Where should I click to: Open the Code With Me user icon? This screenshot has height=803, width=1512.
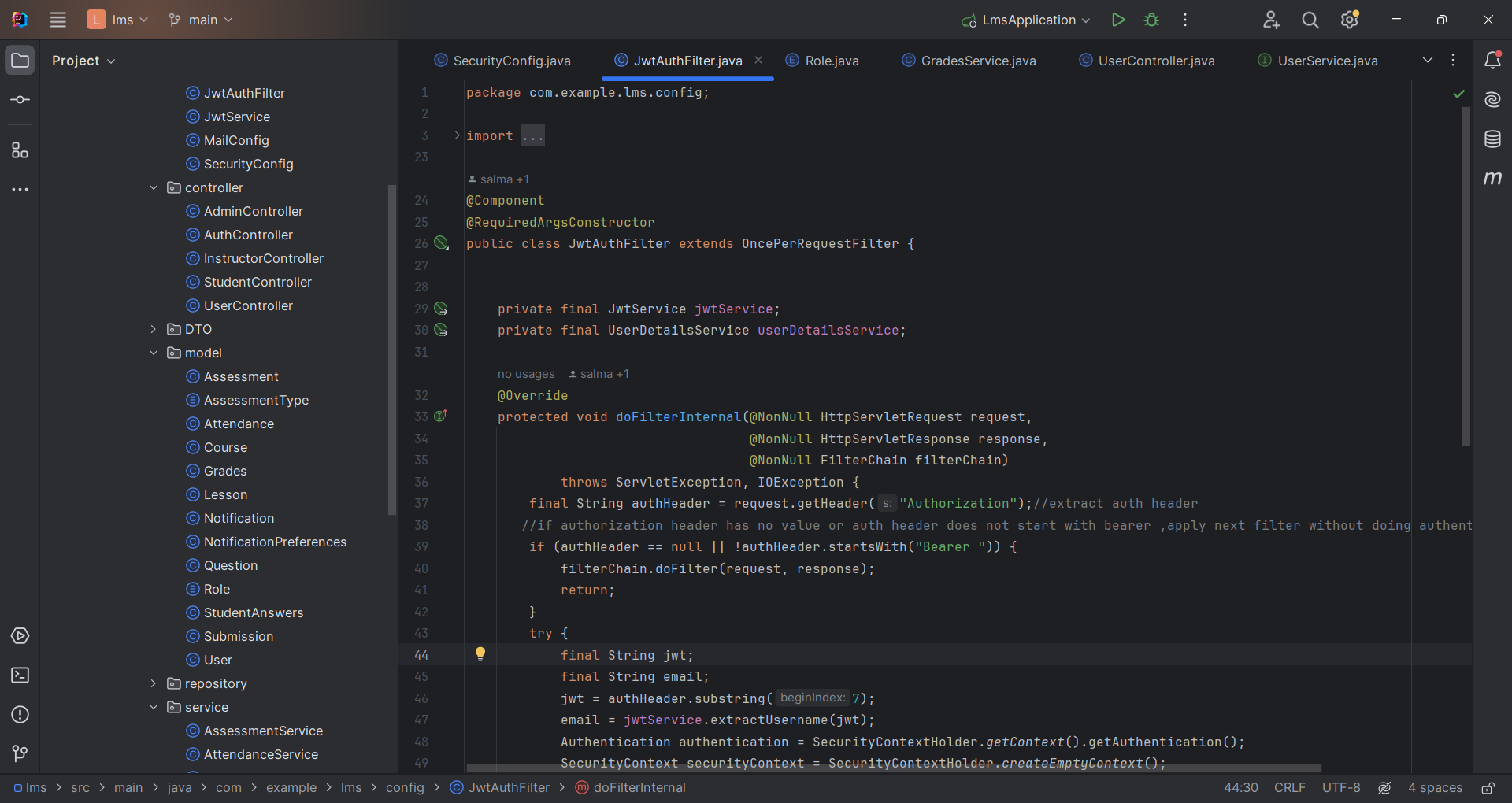coord(1271,20)
